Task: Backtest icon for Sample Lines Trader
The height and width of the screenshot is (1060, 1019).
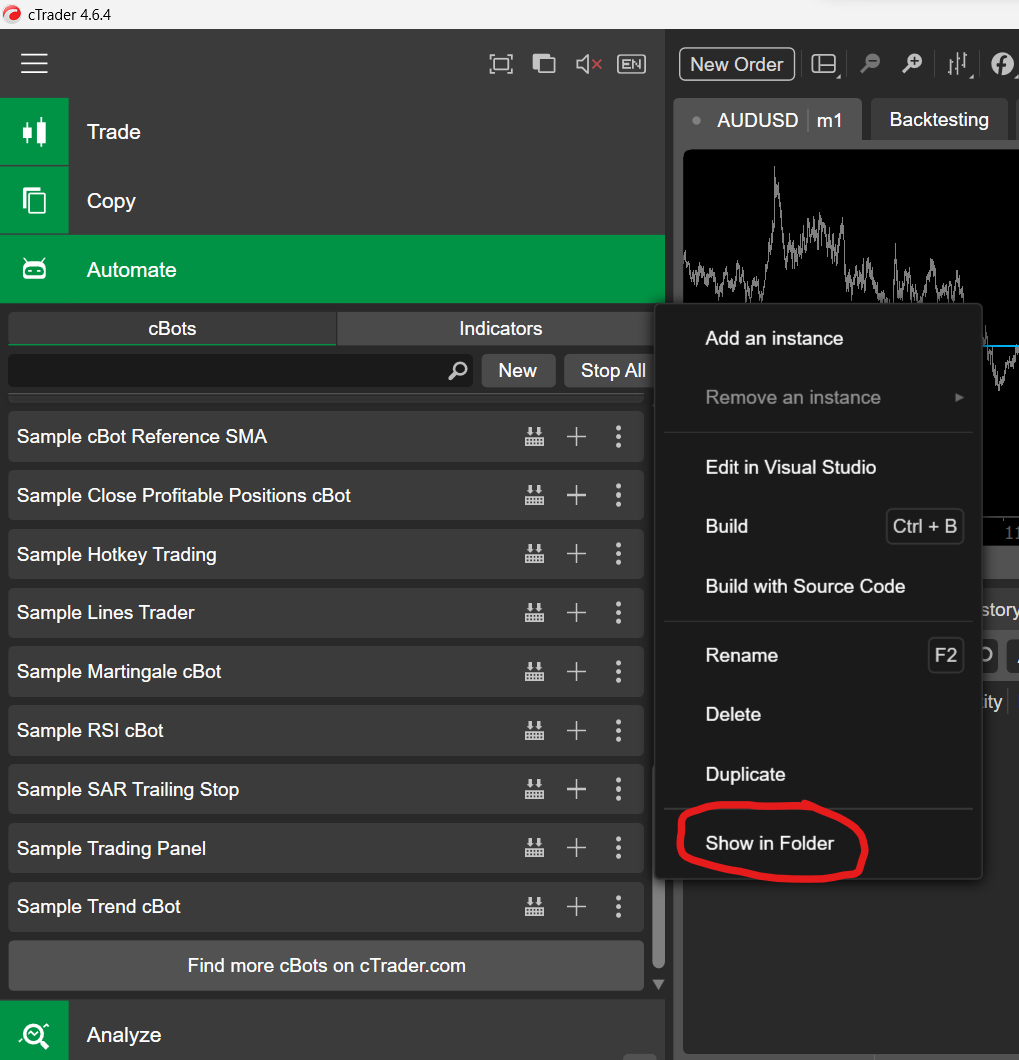Action: click(534, 612)
